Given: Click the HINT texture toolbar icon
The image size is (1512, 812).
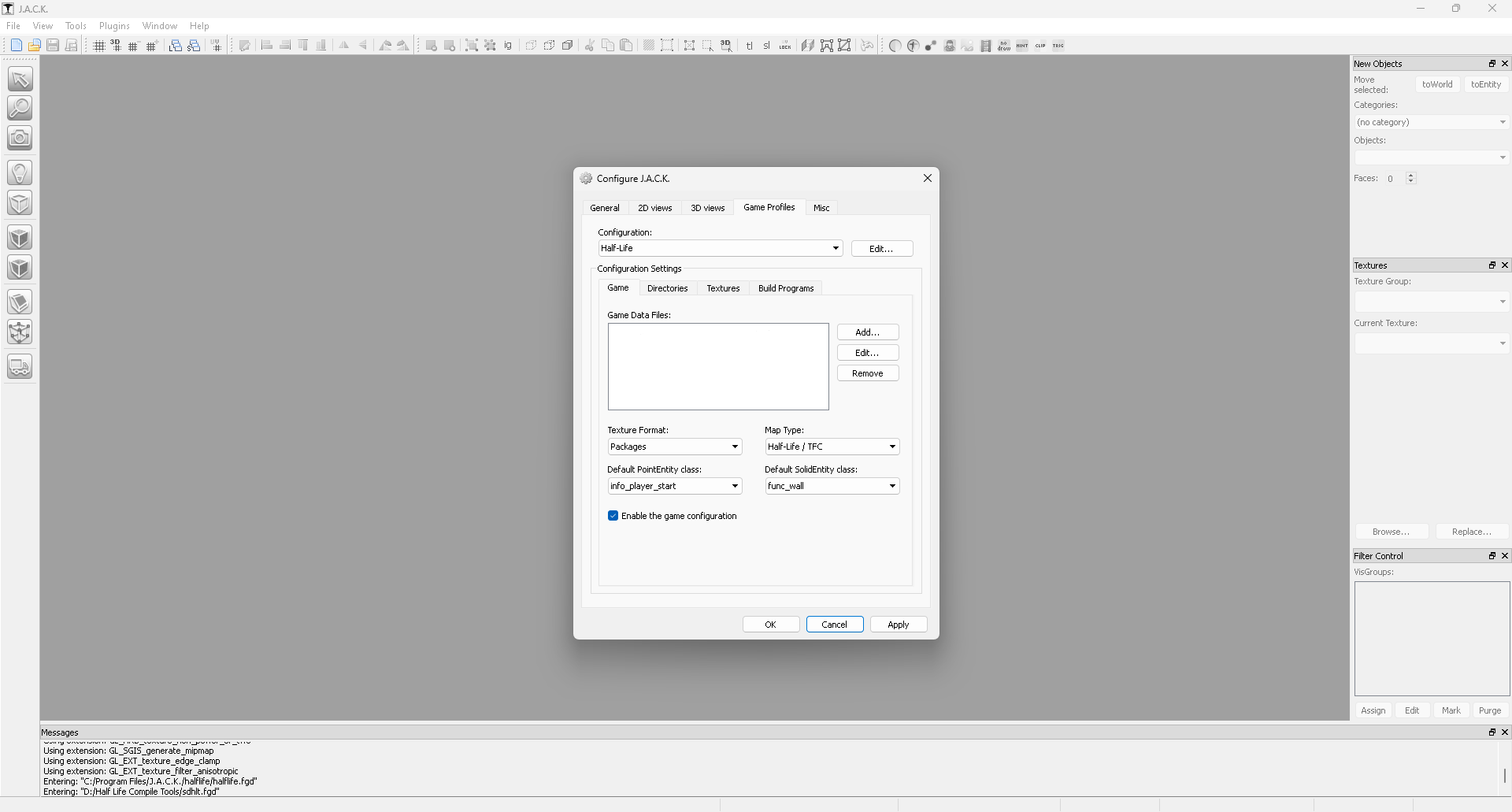Looking at the screenshot, I should (x=1022, y=46).
